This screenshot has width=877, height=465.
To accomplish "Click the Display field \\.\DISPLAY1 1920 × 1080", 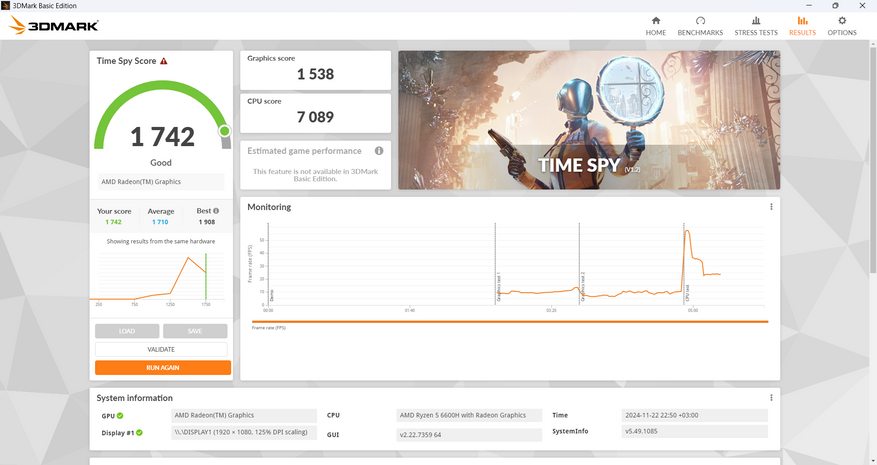I will click(x=244, y=433).
